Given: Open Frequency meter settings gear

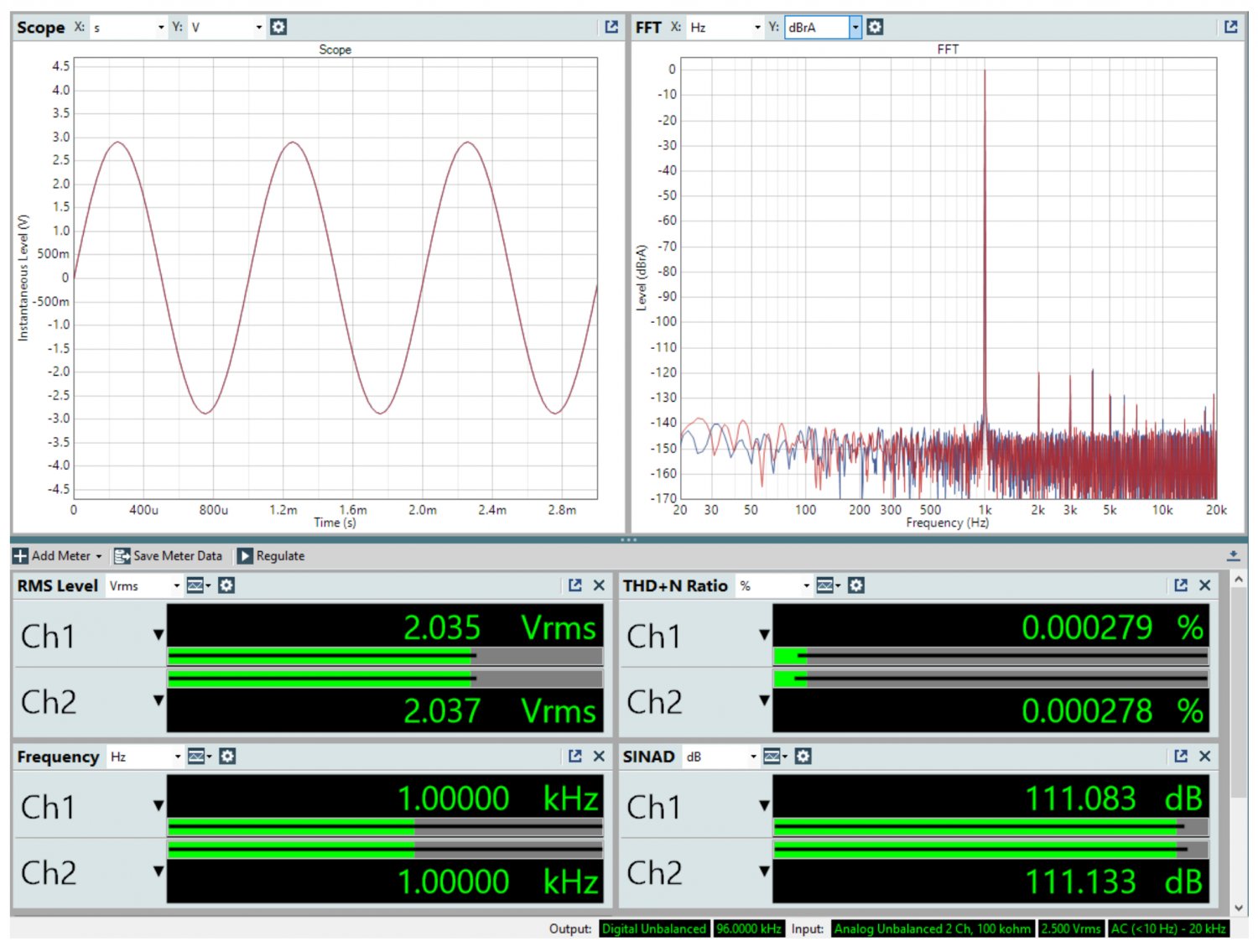Looking at the screenshot, I should [x=227, y=757].
